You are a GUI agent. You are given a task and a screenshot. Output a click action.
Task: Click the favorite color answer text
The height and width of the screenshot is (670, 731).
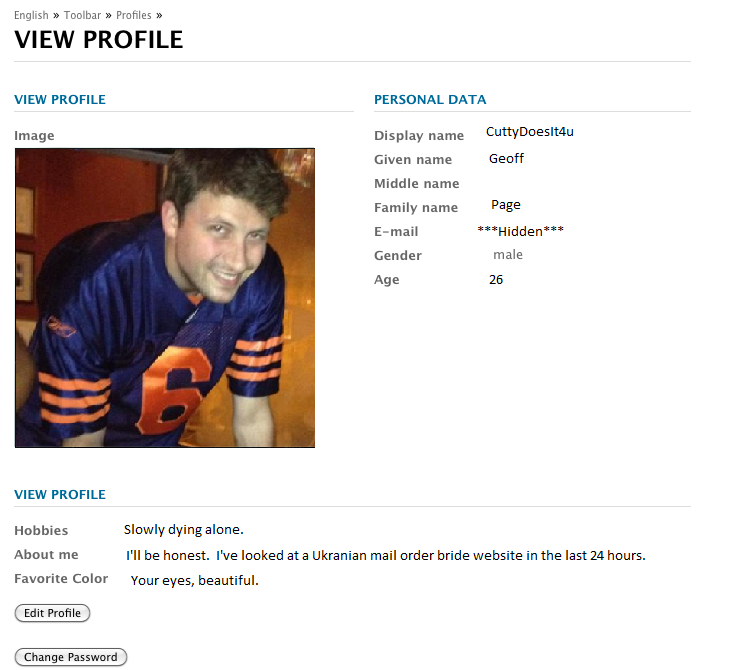pyautogui.click(x=195, y=580)
